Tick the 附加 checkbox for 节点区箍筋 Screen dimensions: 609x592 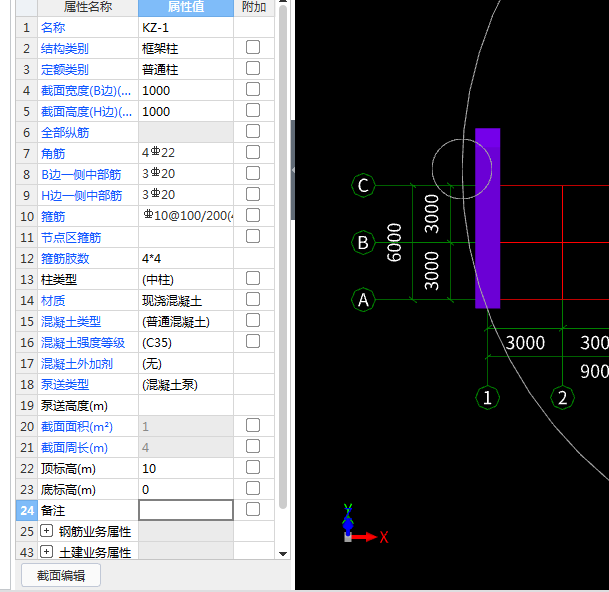[253, 236]
